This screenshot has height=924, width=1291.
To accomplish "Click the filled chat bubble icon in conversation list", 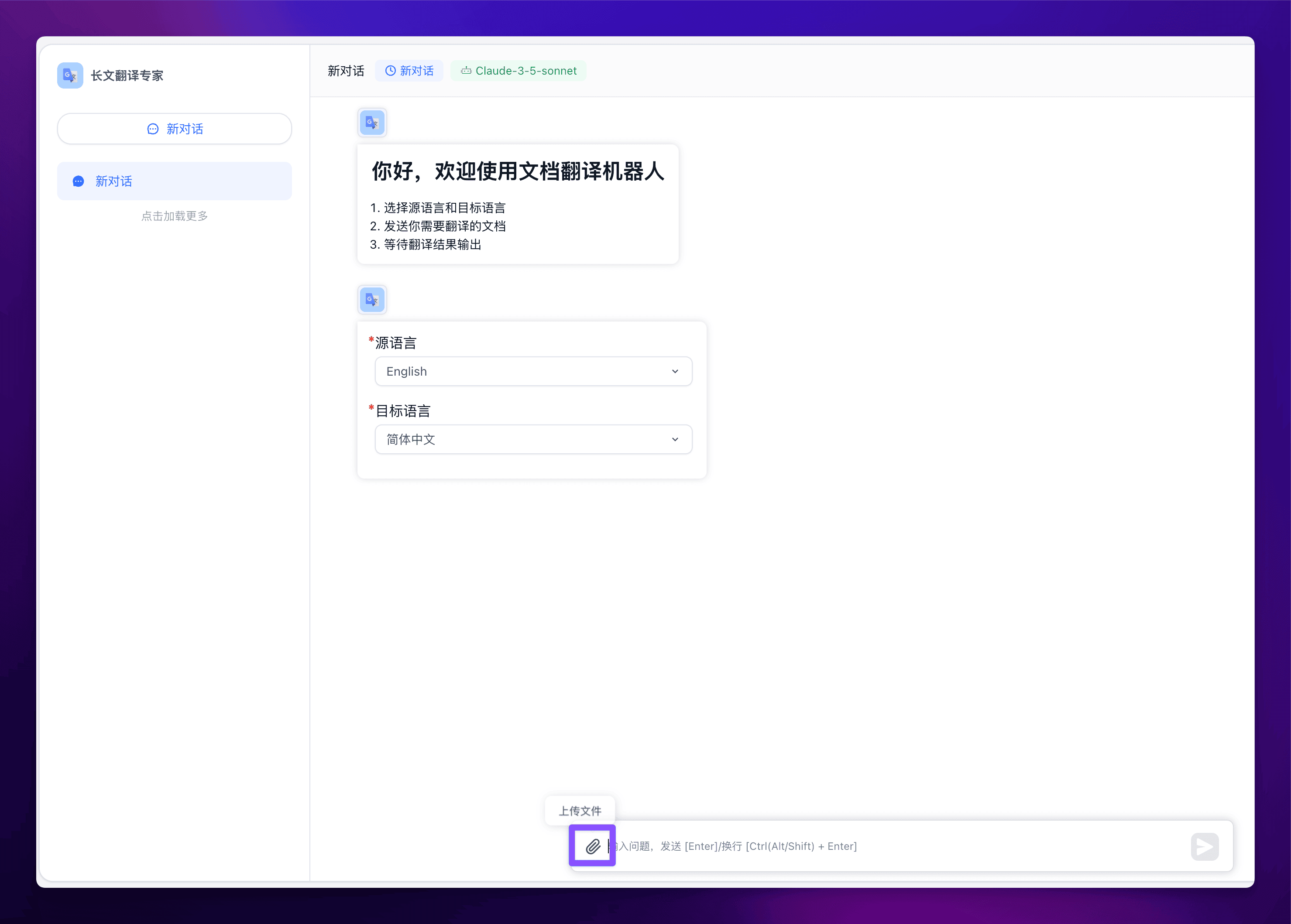I will click(x=79, y=181).
